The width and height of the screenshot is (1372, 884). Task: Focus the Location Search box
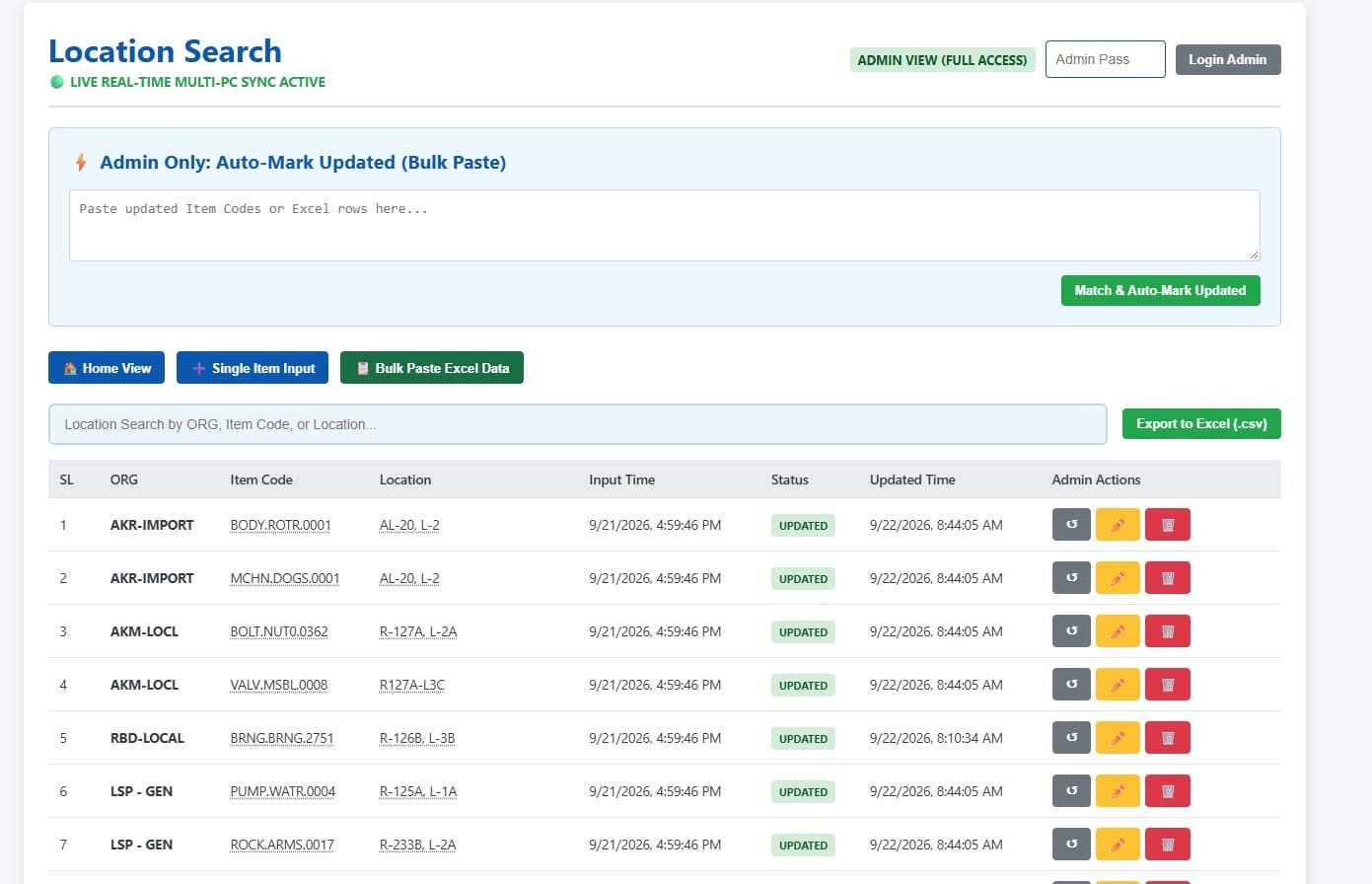(577, 424)
